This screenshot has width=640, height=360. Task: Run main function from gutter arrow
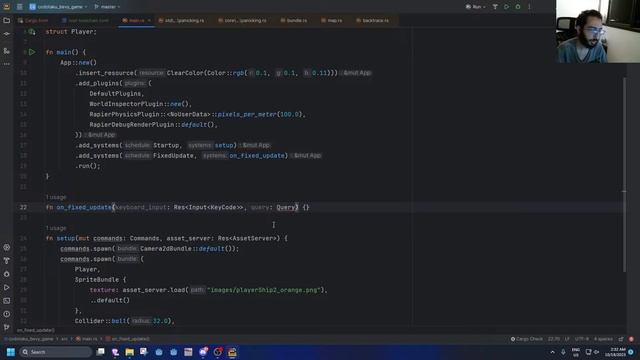(32, 52)
